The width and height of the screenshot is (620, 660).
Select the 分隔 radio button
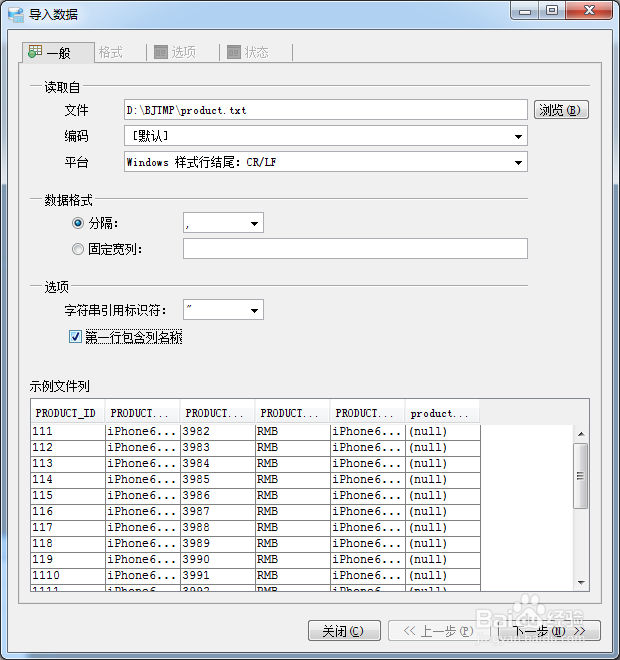(78, 223)
